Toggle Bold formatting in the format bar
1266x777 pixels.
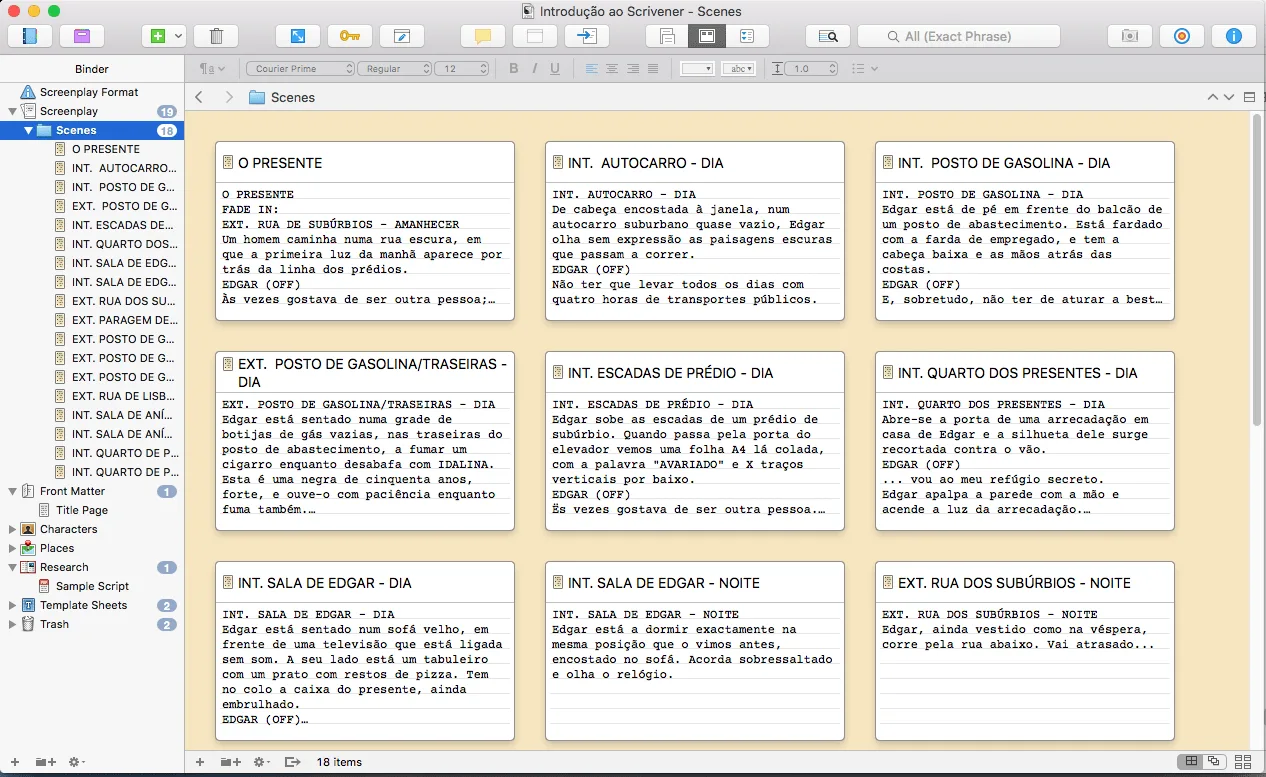point(513,68)
